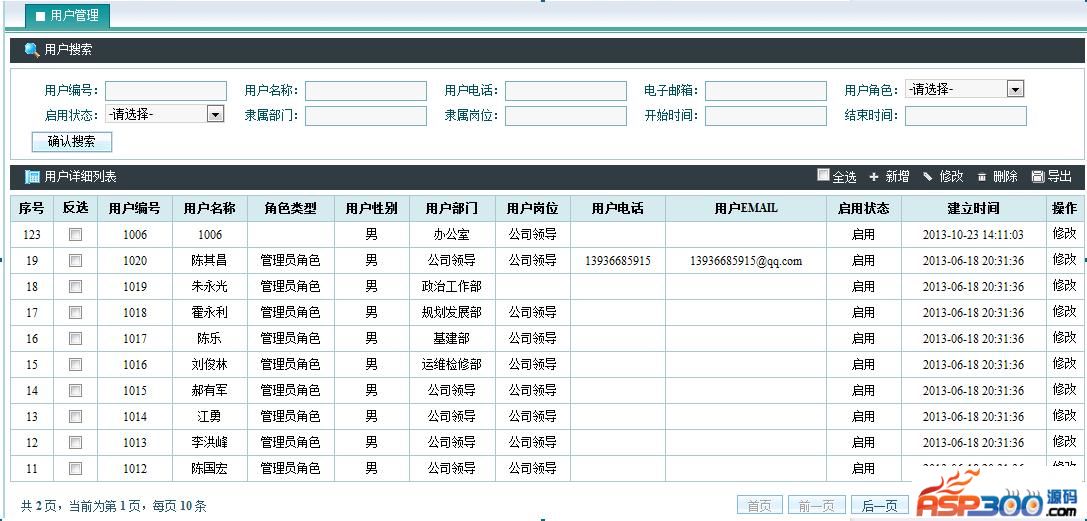Toggle the 全选 select-all checkbox
Screen dimensions: 1087x521
[x=823, y=175]
